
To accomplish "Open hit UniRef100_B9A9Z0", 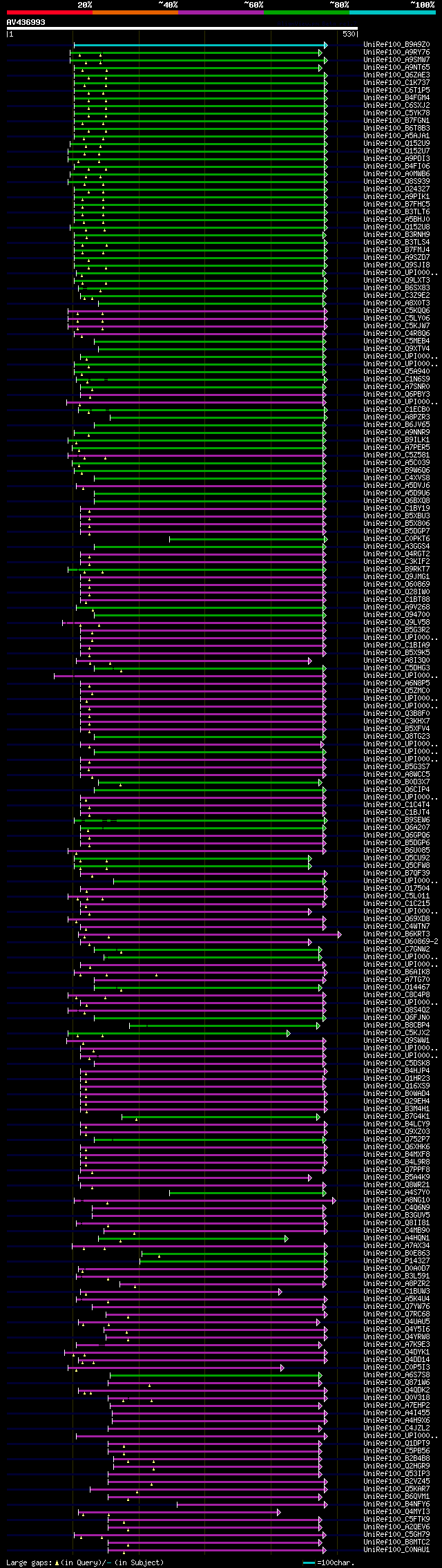I will pos(396,45).
